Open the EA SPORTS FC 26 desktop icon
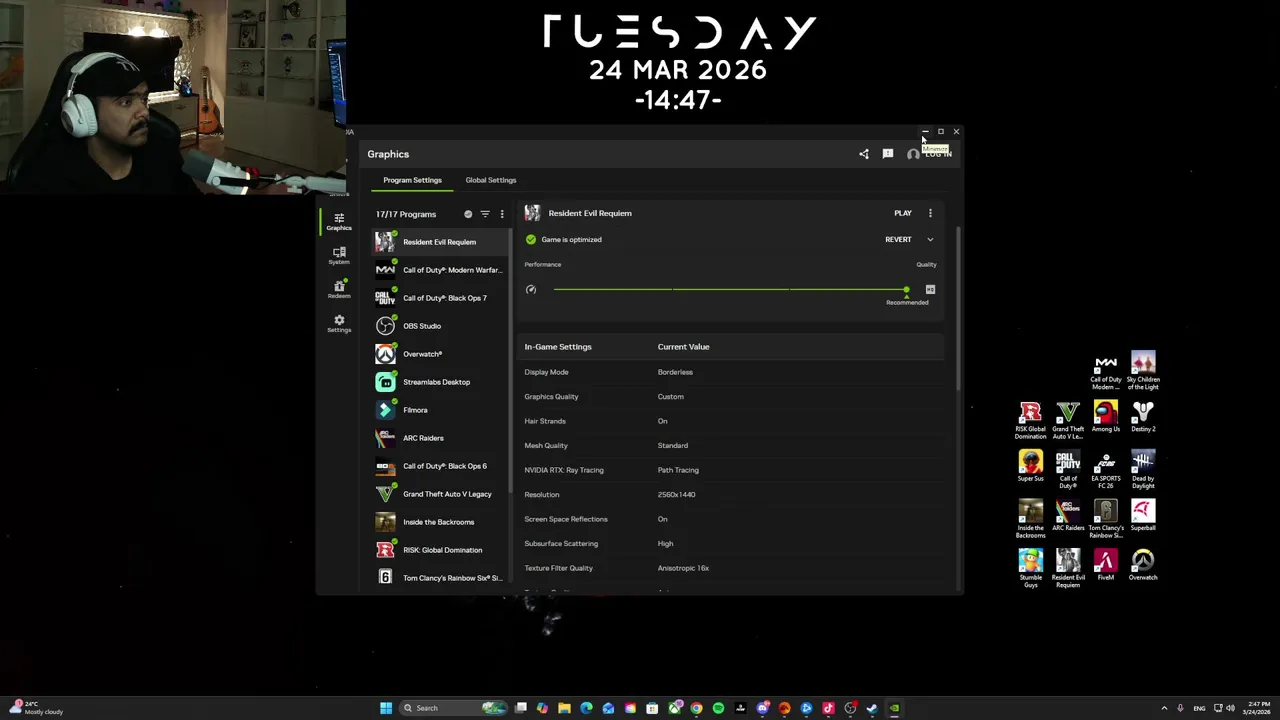The height and width of the screenshot is (720, 1280). (1106, 470)
